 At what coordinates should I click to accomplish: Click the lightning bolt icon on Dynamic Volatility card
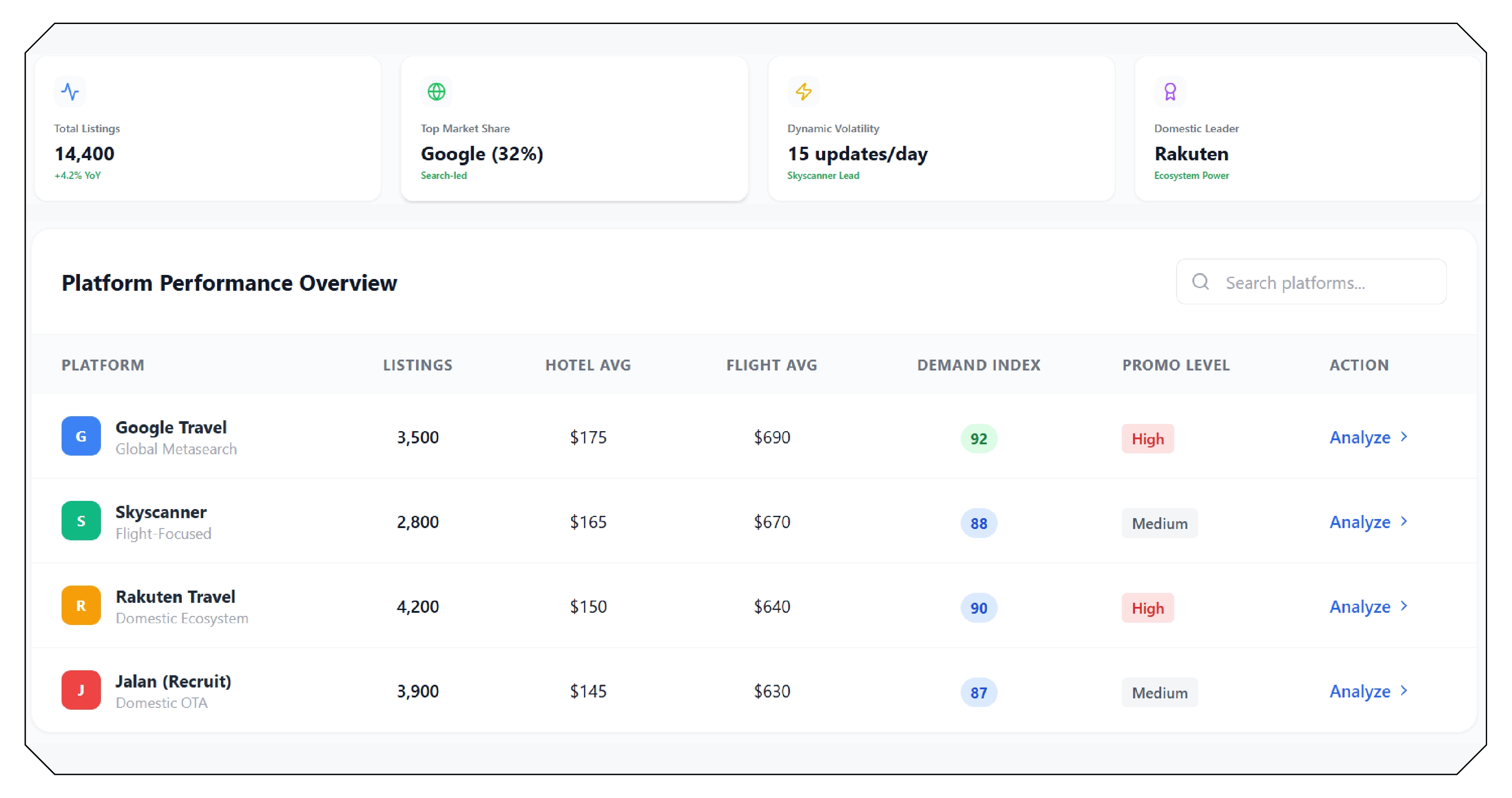[803, 91]
